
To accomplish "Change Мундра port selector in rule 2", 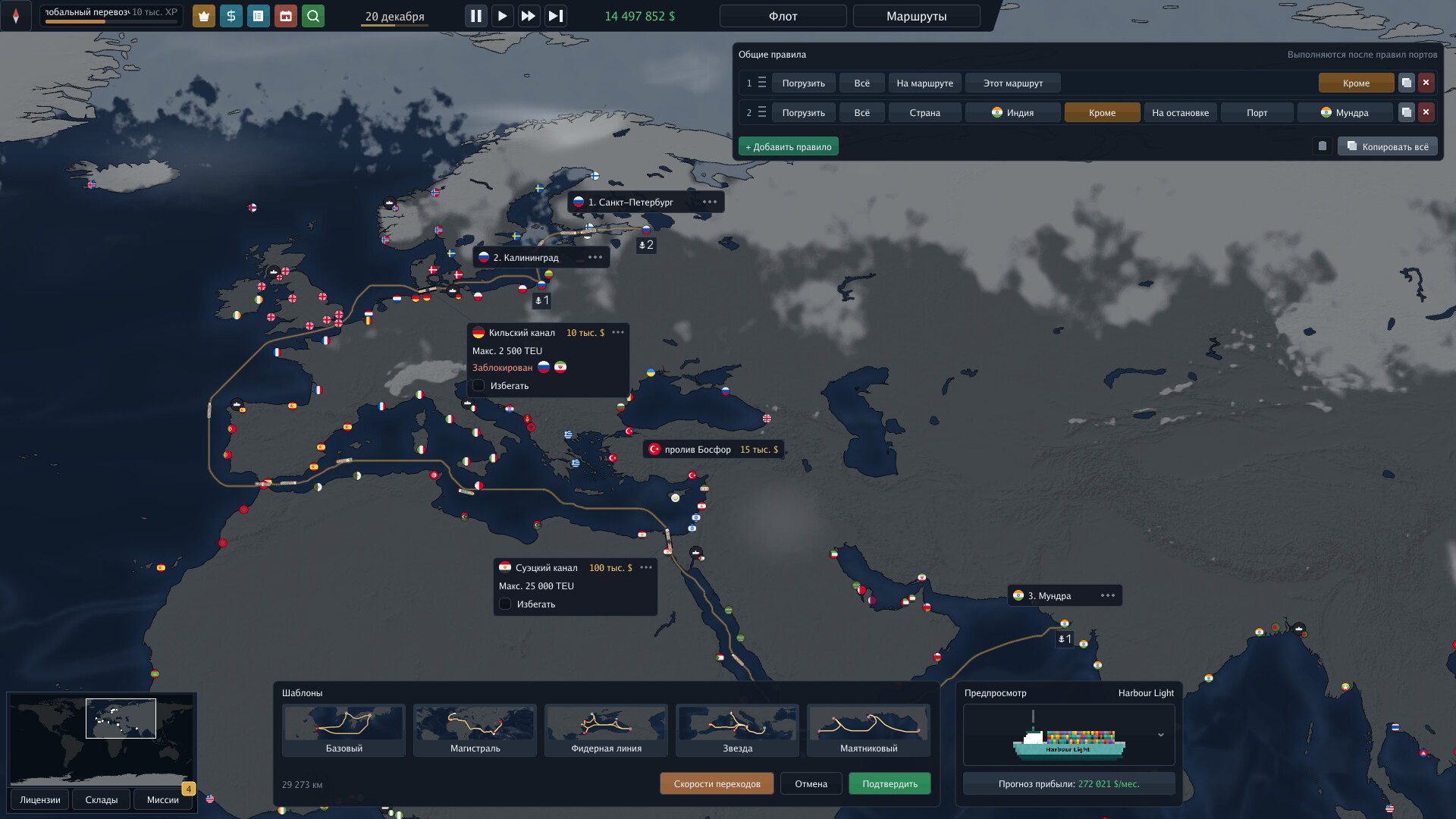I will pyautogui.click(x=1345, y=112).
